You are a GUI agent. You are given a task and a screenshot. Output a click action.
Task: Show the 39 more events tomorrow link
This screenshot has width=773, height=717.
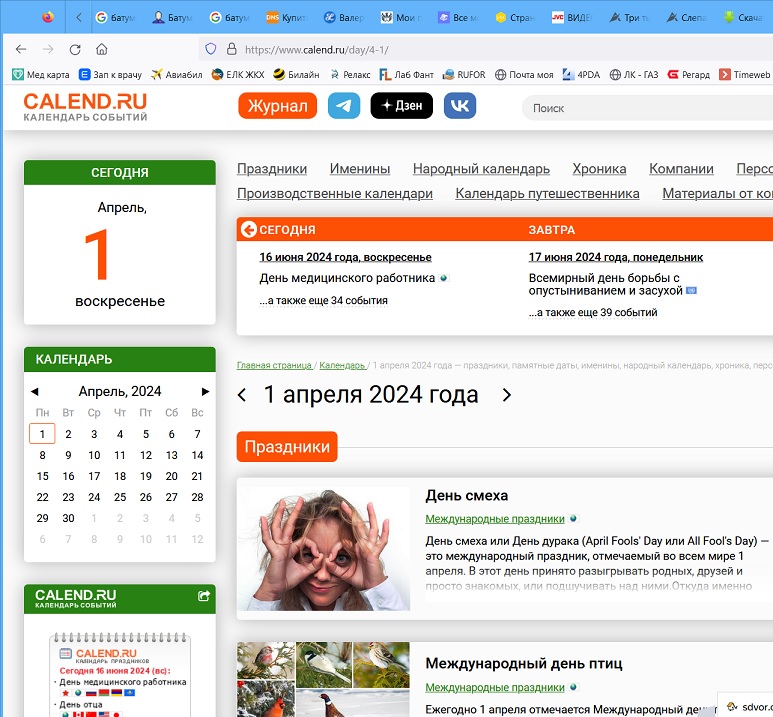[x=593, y=312]
